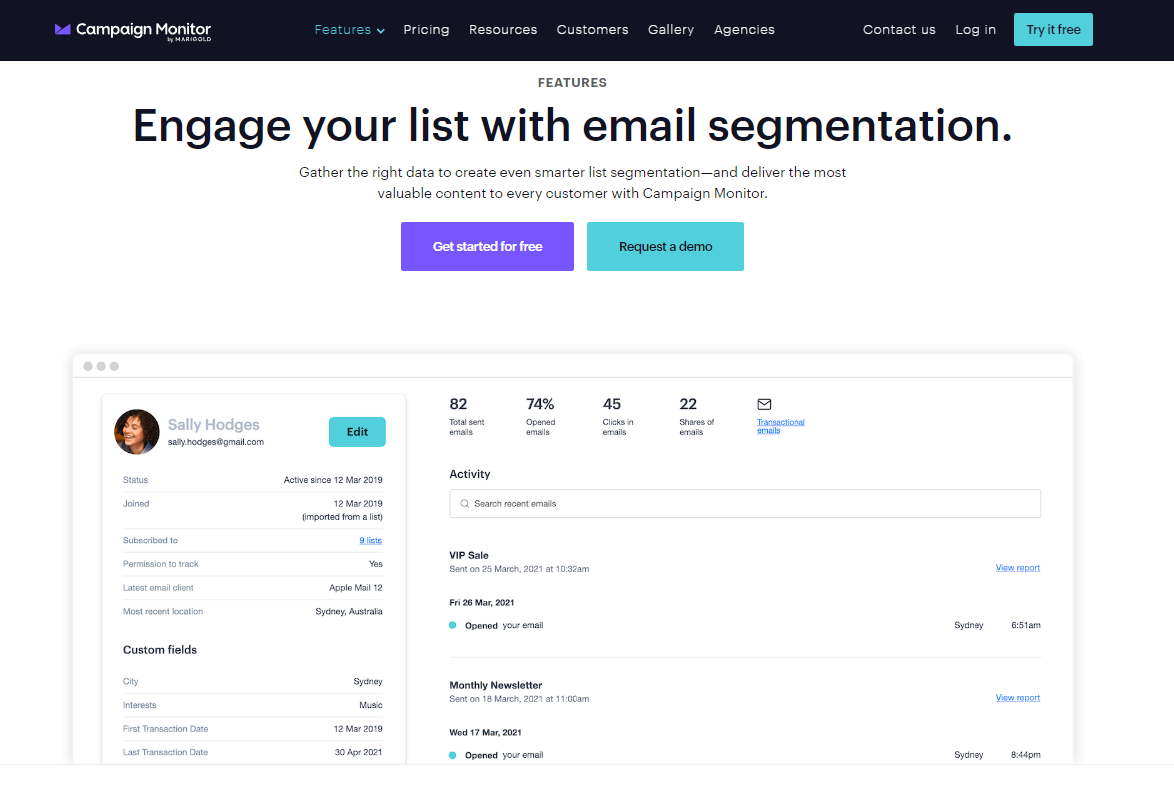Click the '8:44pm' open time

click(x=1026, y=755)
